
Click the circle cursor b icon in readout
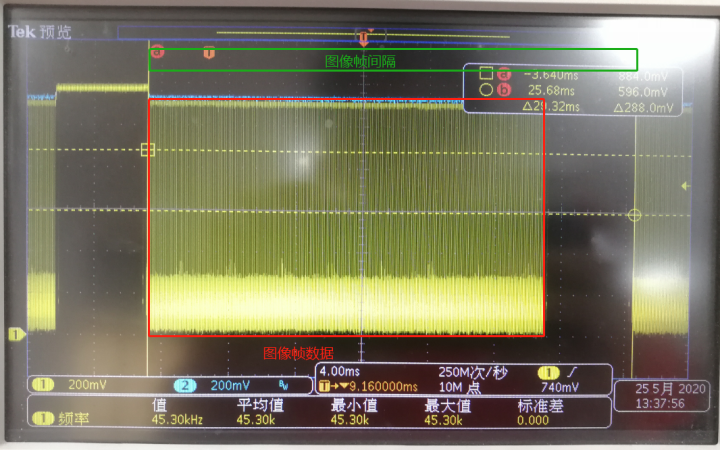486,90
